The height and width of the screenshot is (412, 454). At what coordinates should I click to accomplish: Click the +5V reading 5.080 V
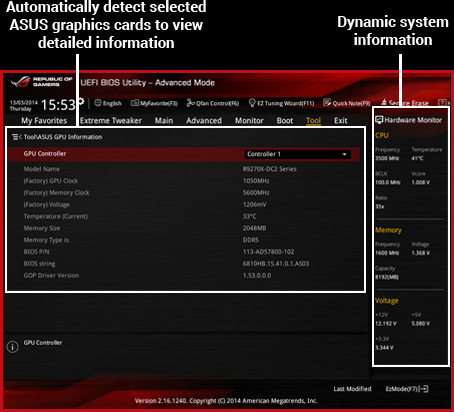pyautogui.click(x=421, y=324)
